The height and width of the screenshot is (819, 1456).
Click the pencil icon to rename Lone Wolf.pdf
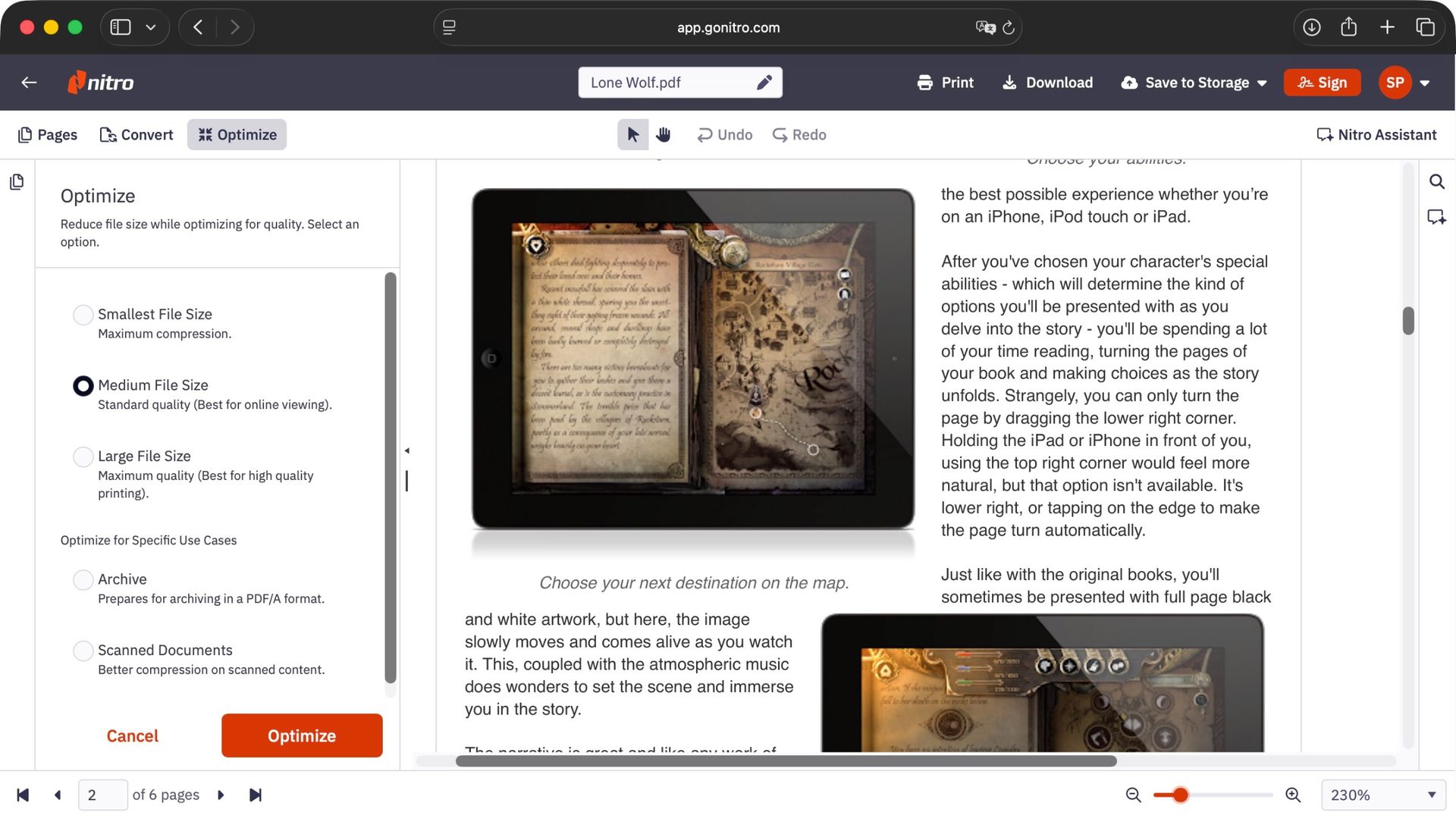(764, 83)
